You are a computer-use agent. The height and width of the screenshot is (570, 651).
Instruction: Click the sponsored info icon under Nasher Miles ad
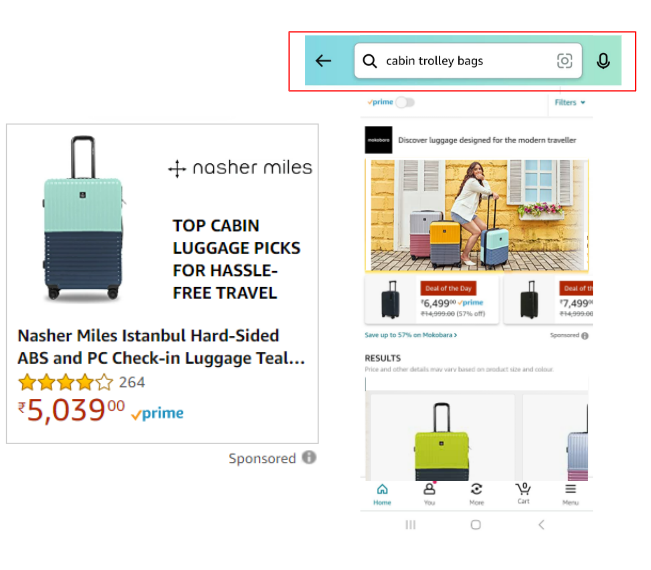(x=309, y=457)
